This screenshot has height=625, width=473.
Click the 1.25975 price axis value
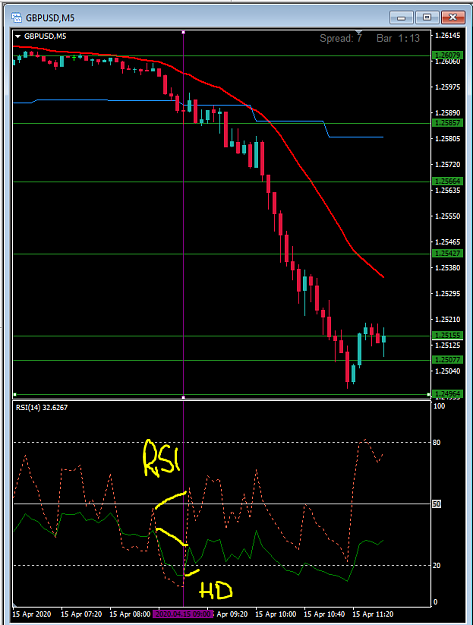[x=447, y=87]
